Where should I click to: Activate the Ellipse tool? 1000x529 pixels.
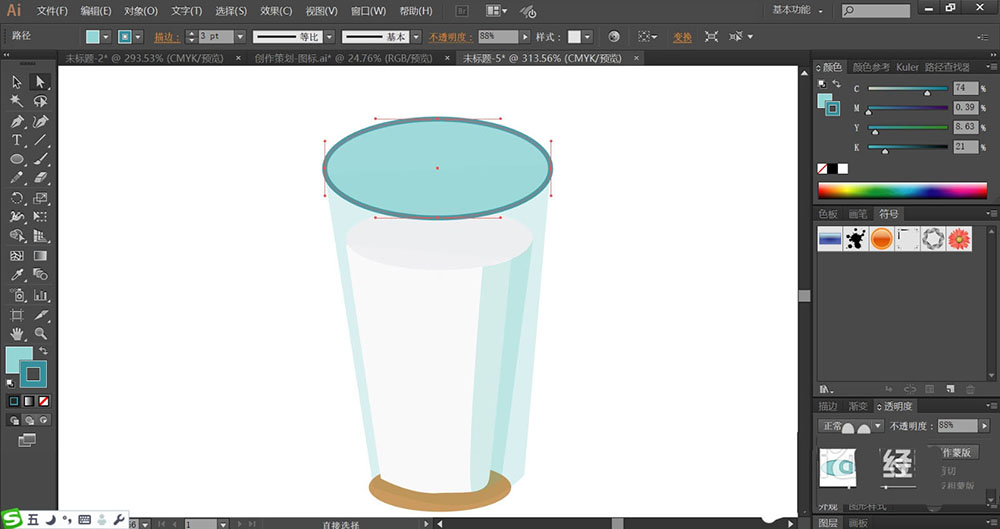(17, 159)
